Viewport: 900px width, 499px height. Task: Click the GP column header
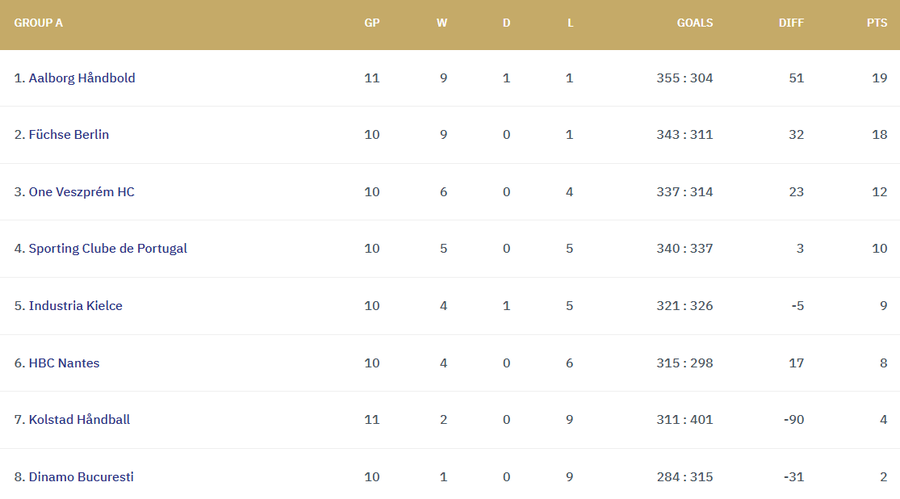pos(372,23)
